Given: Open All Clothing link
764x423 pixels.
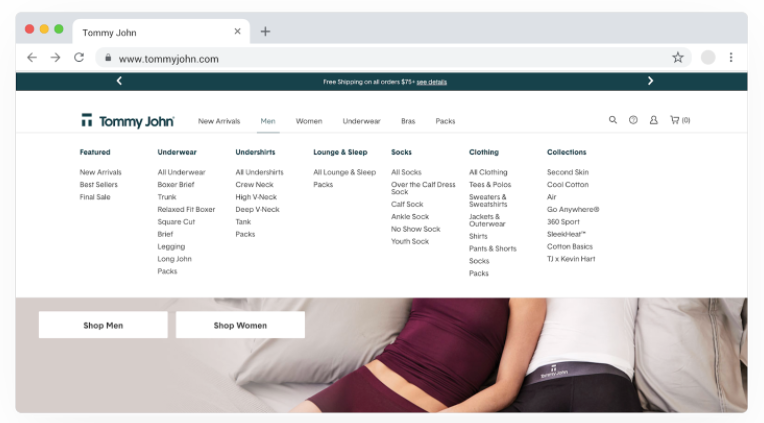Looking at the screenshot, I should coord(488,172).
